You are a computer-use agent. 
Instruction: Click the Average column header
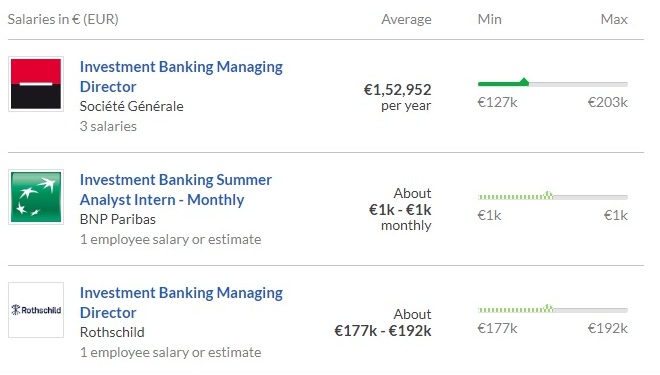coord(406,19)
